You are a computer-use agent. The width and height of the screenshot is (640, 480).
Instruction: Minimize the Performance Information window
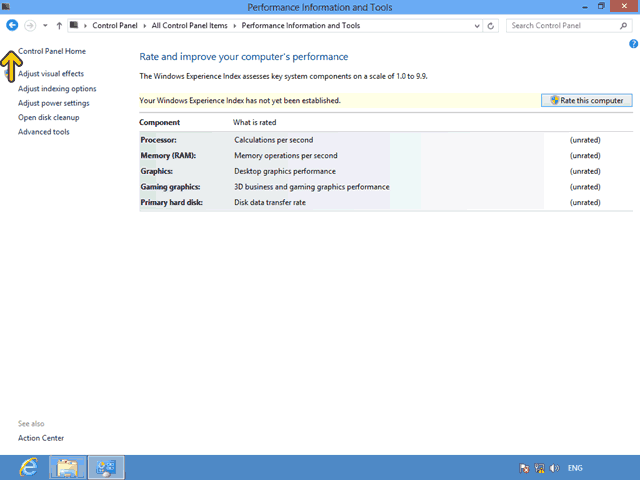click(x=584, y=7)
